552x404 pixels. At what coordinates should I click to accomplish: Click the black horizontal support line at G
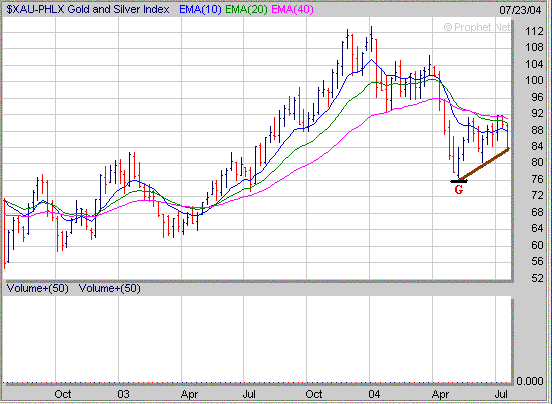tap(459, 182)
